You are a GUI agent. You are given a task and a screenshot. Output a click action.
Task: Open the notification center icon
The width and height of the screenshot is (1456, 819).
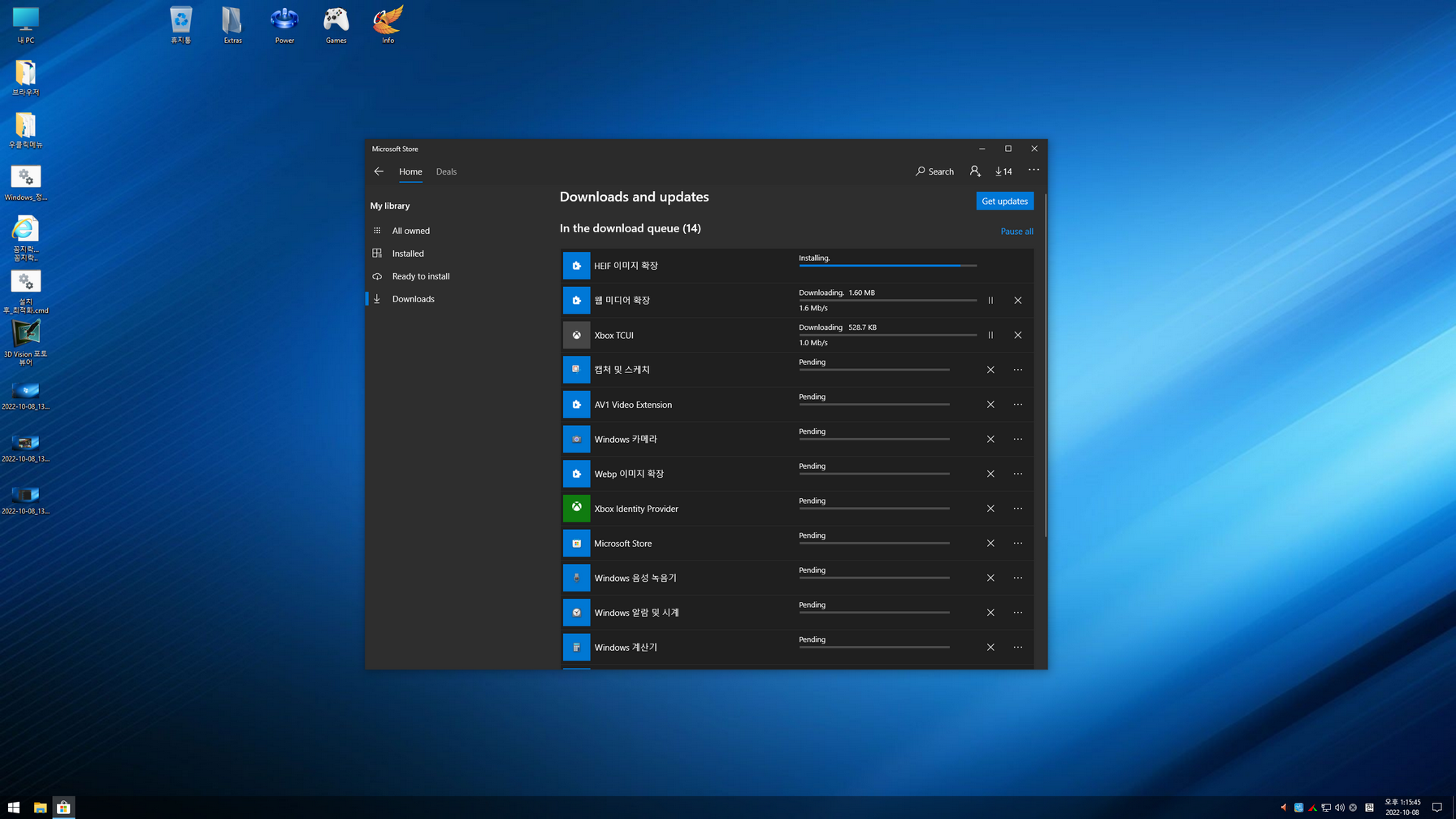pyautogui.click(x=1437, y=808)
